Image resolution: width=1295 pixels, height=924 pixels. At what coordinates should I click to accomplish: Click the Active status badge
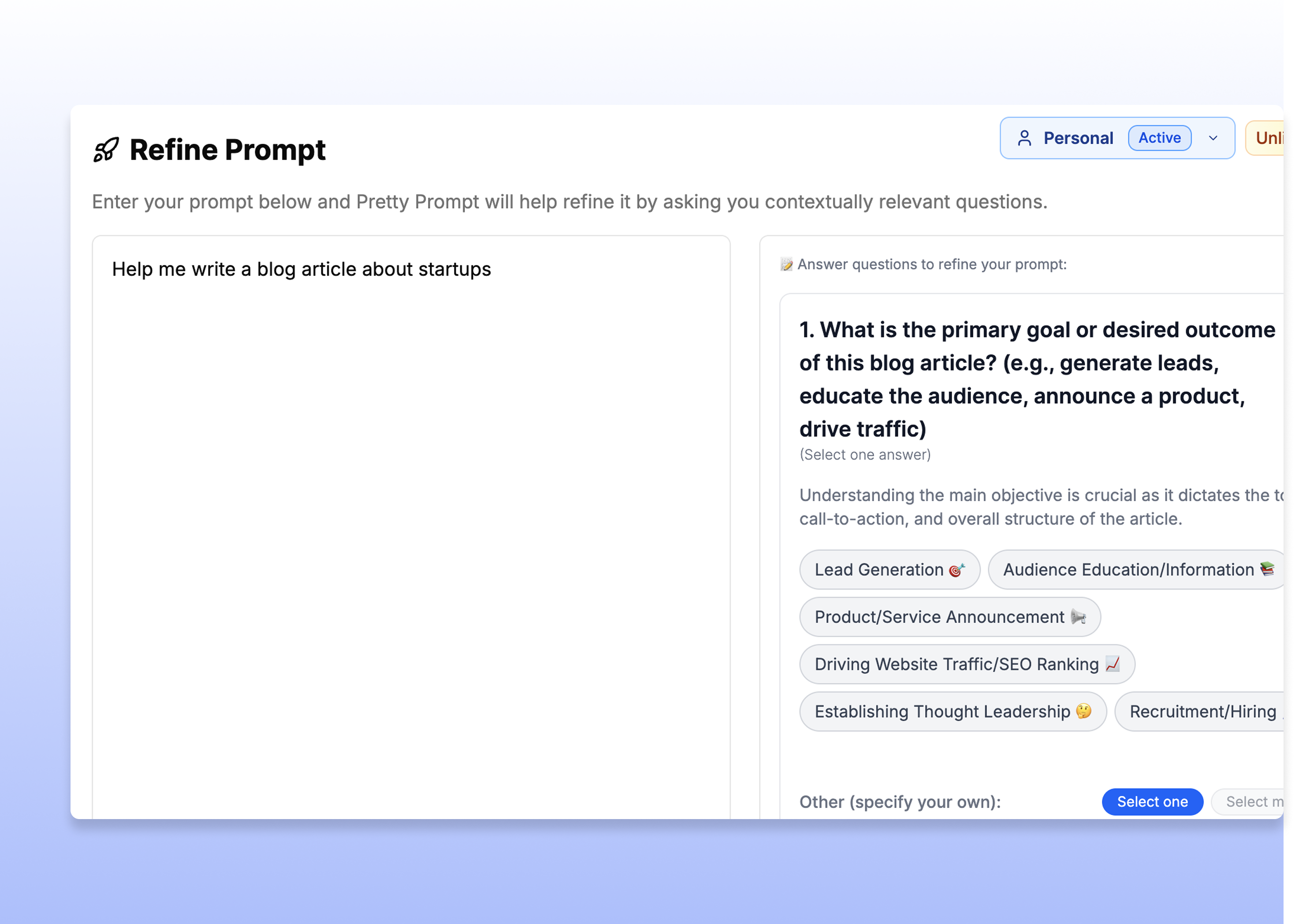pyautogui.click(x=1160, y=138)
